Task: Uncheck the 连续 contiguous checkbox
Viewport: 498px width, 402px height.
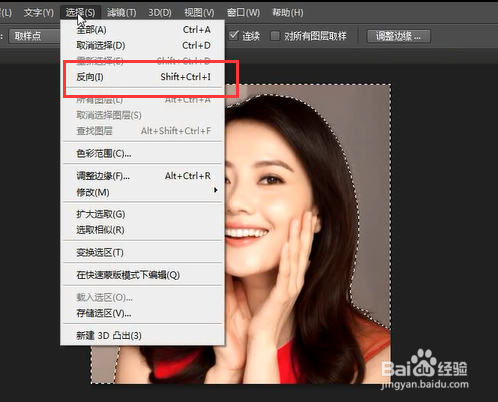Action: [234, 35]
